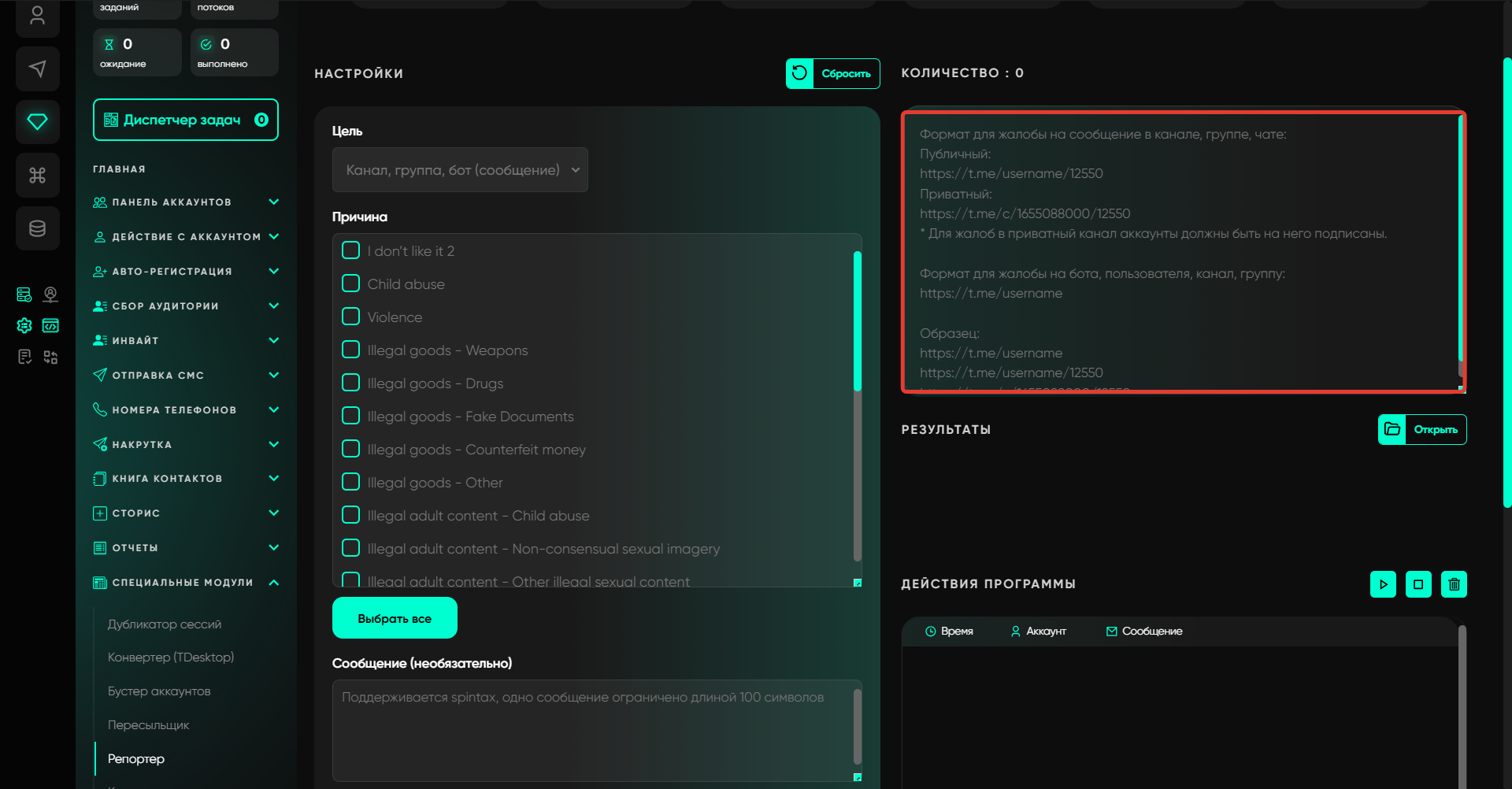Clear program actions with the trash icon

click(x=1453, y=584)
